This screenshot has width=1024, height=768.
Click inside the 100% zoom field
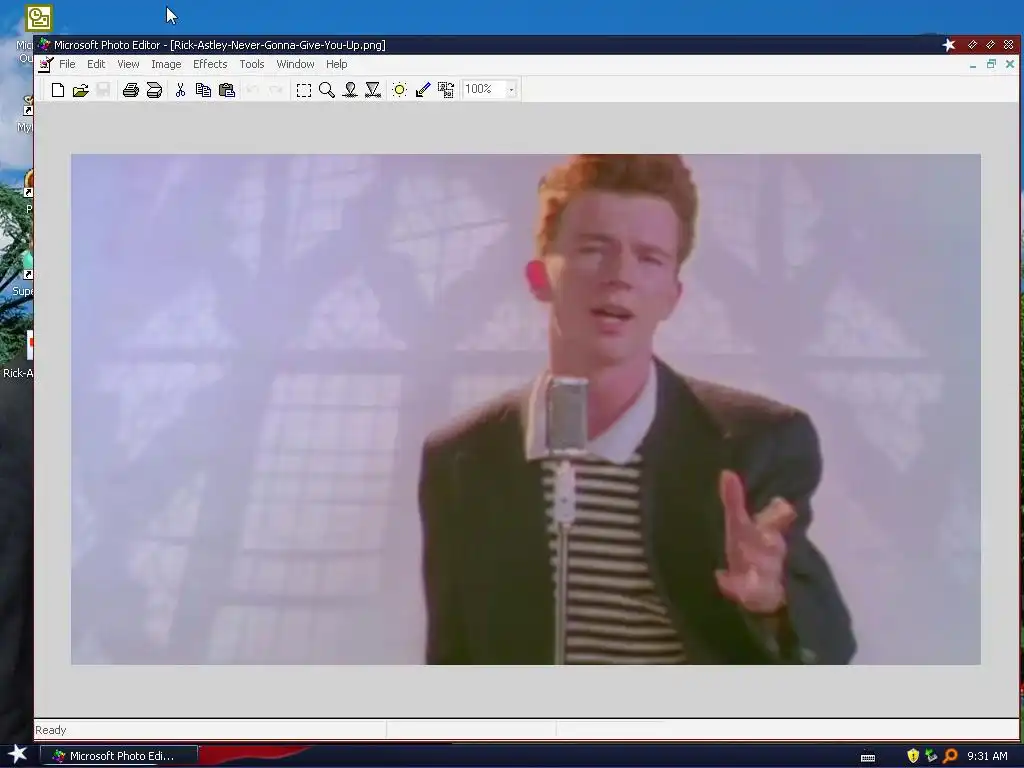(x=484, y=89)
